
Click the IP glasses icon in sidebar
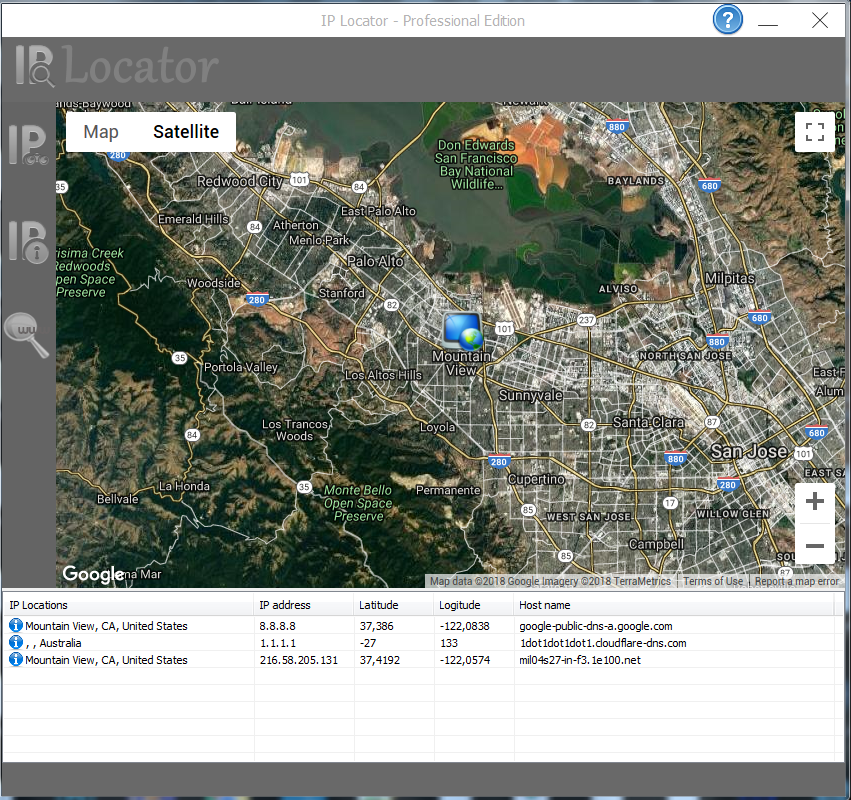(x=28, y=144)
